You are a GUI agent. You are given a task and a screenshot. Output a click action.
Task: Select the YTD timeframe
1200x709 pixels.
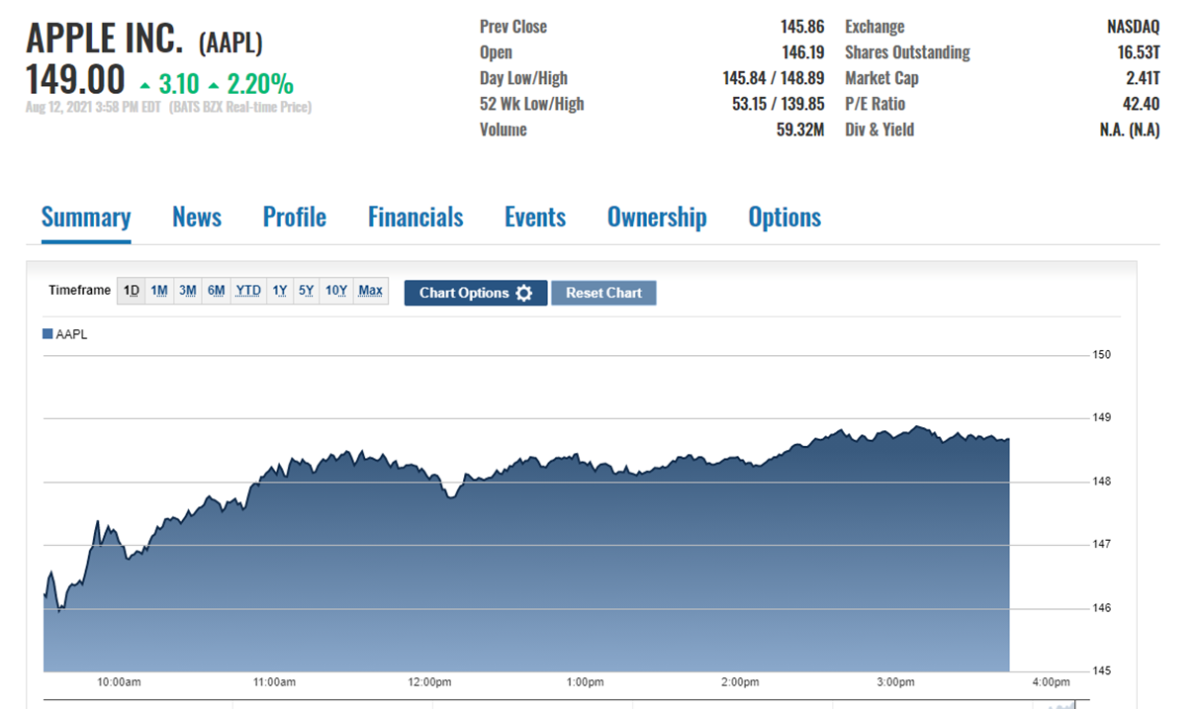[248, 291]
